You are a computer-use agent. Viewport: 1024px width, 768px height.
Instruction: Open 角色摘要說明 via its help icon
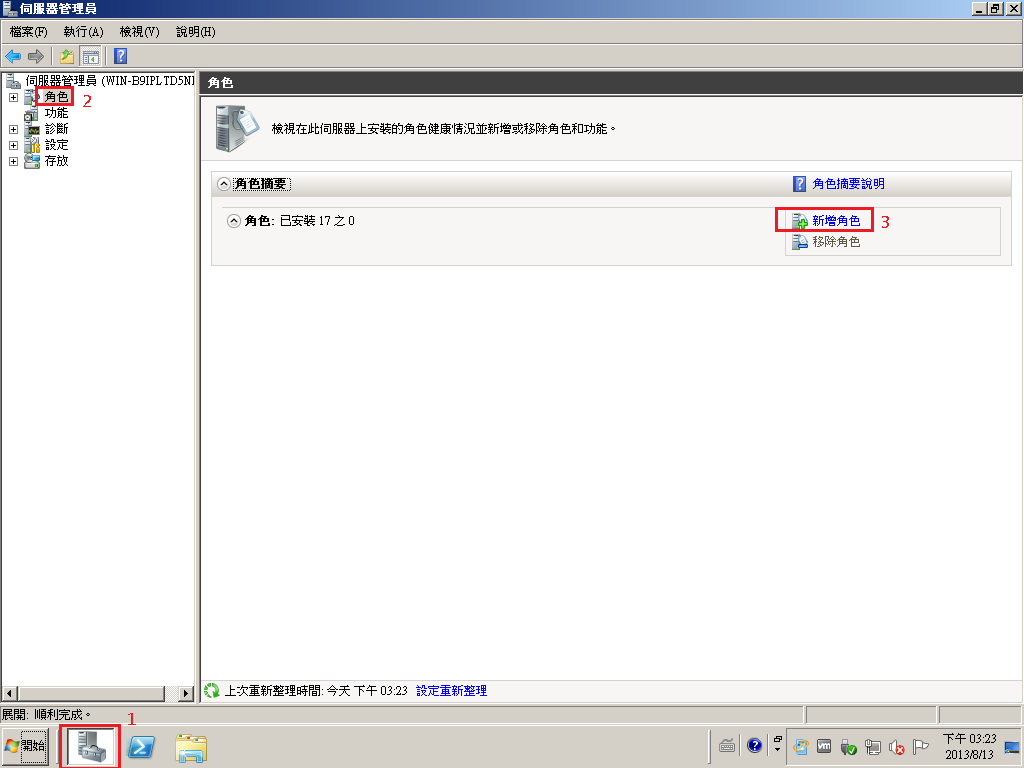(x=797, y=184)
